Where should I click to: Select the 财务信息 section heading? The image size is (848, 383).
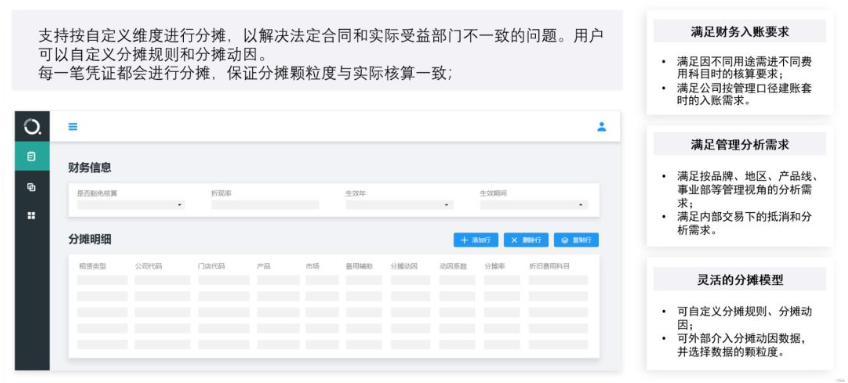(x=90, y=168)
